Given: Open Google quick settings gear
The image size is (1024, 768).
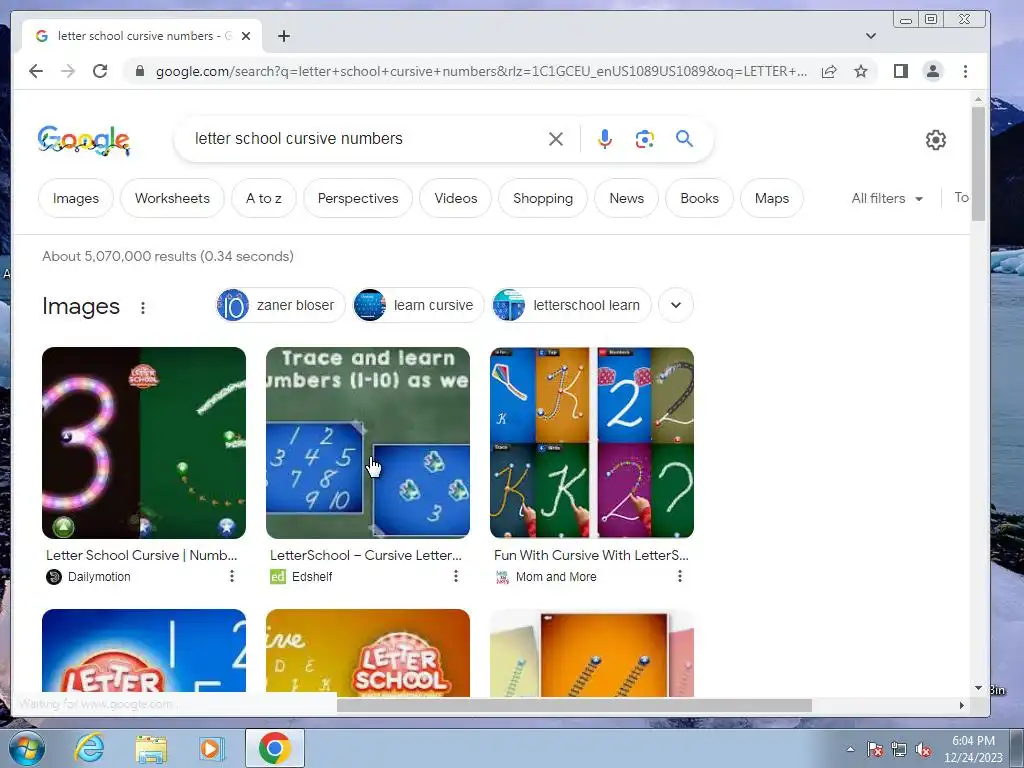Looking at the screenshot, I should pyautogui.click(x=936, y=140).
